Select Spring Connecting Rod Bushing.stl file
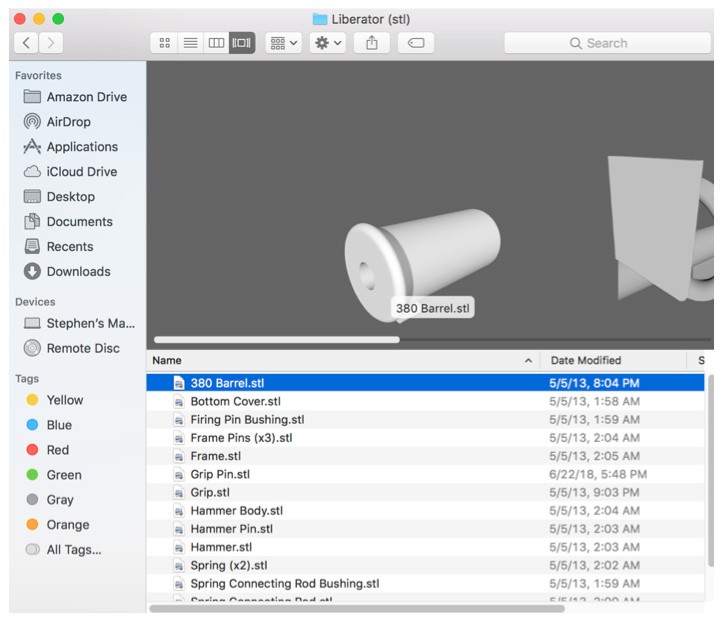This screenshot has width=723, height=622. [425, 583]
